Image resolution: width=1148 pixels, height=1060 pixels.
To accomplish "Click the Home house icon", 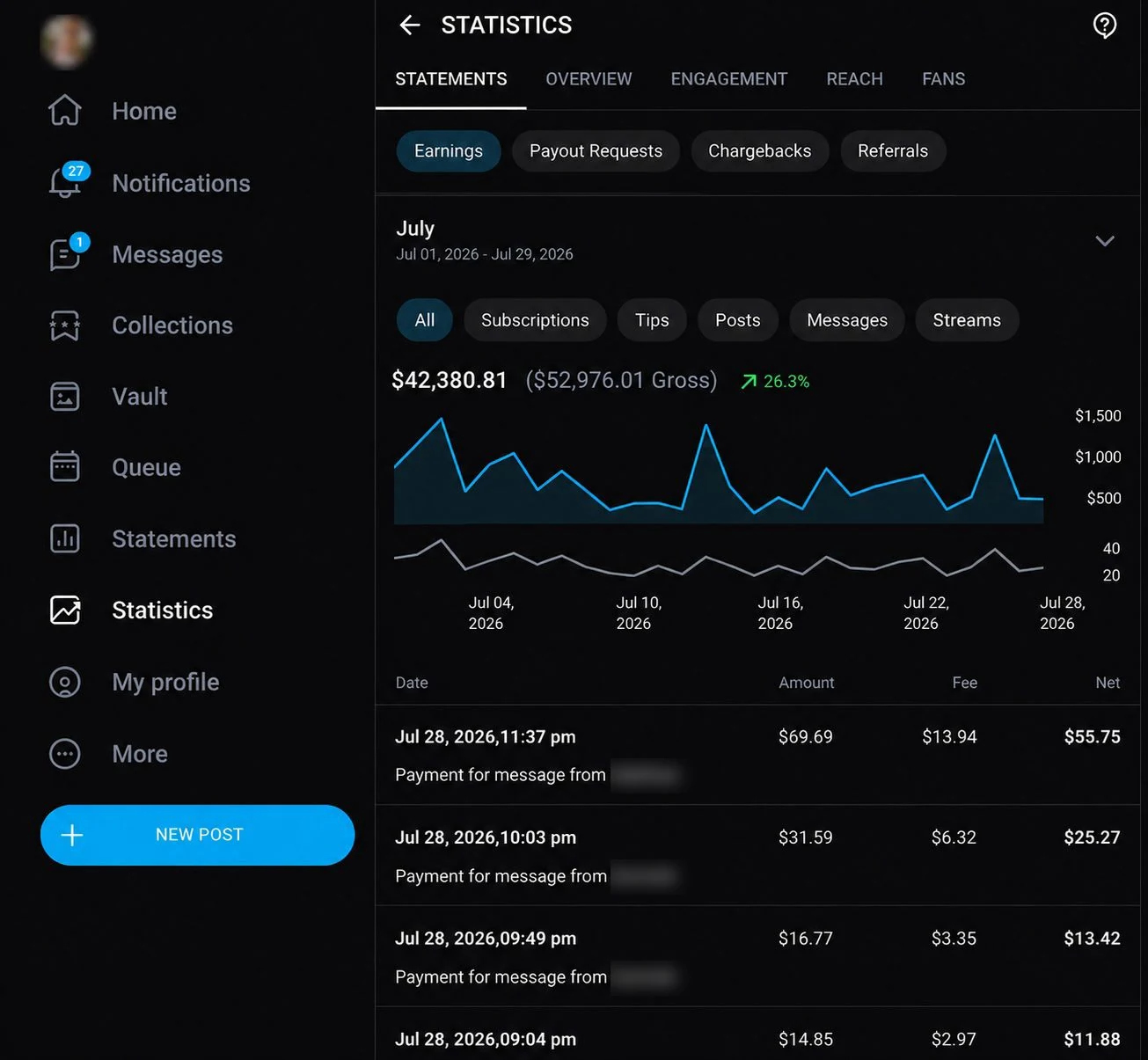I will (65, 111).
